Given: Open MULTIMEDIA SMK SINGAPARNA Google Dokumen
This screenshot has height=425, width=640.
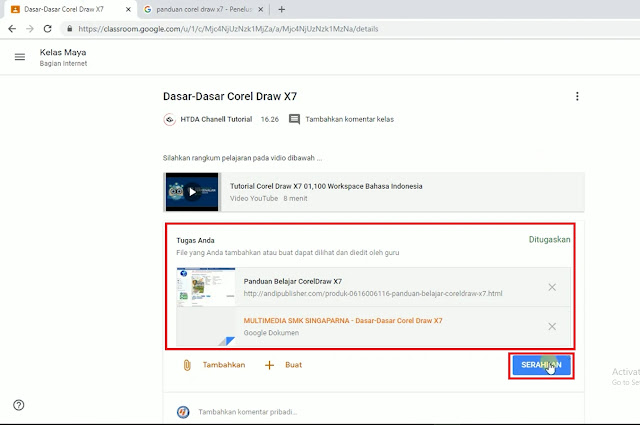Looking at the screenshot, I should (343, 320).
